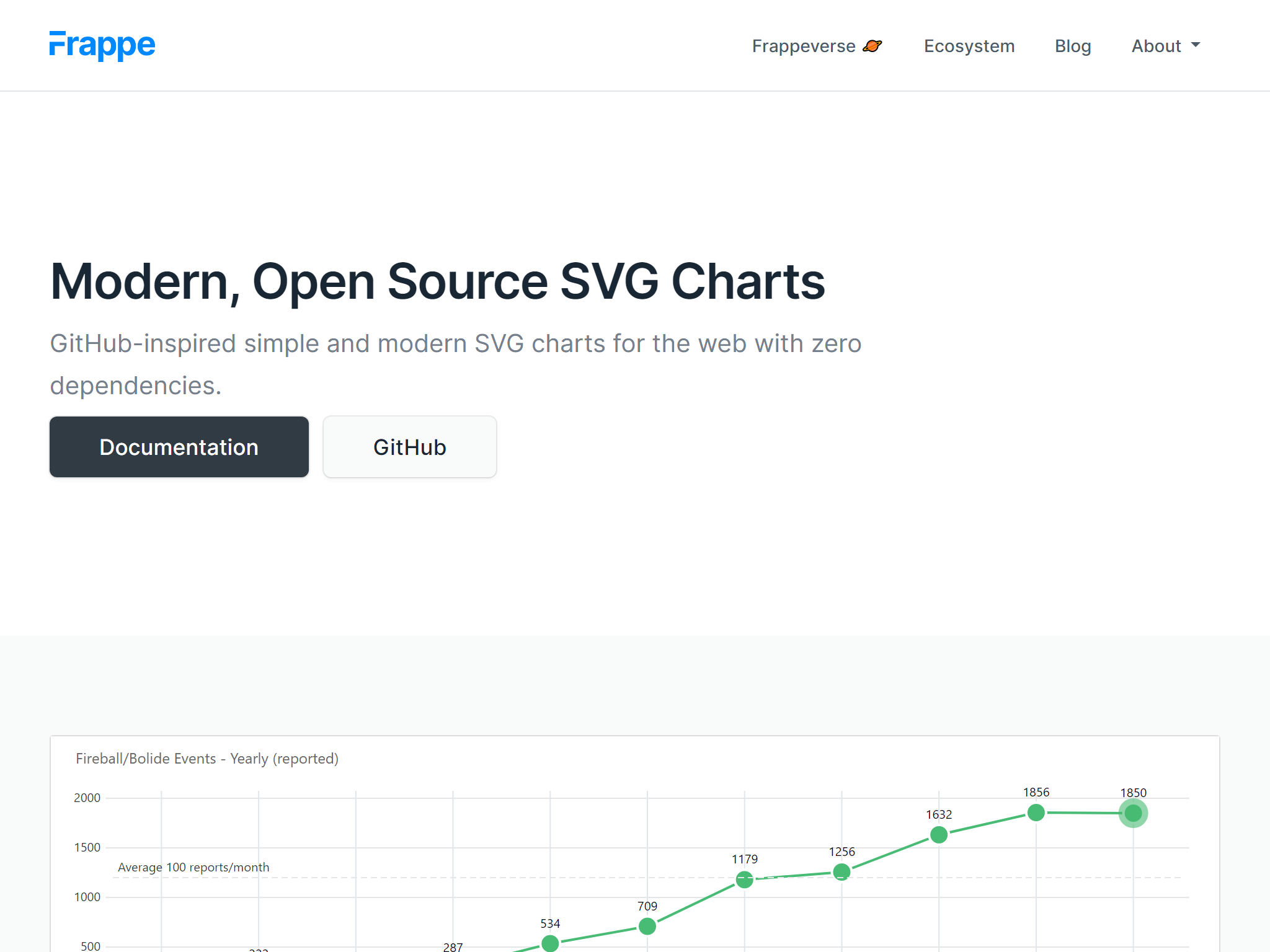Screen dimensions: 1270x952
Task: Click the 1000 y-axis label
Action: (87, 897)
